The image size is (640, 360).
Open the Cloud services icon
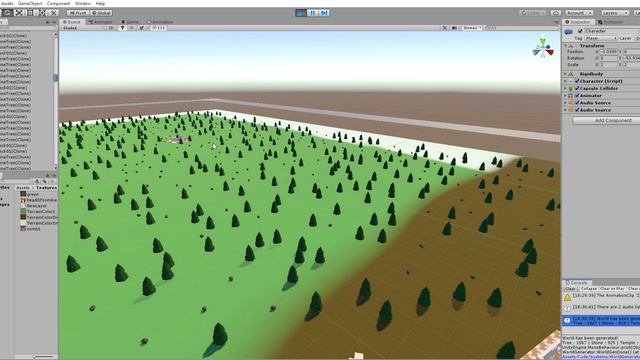556,13
